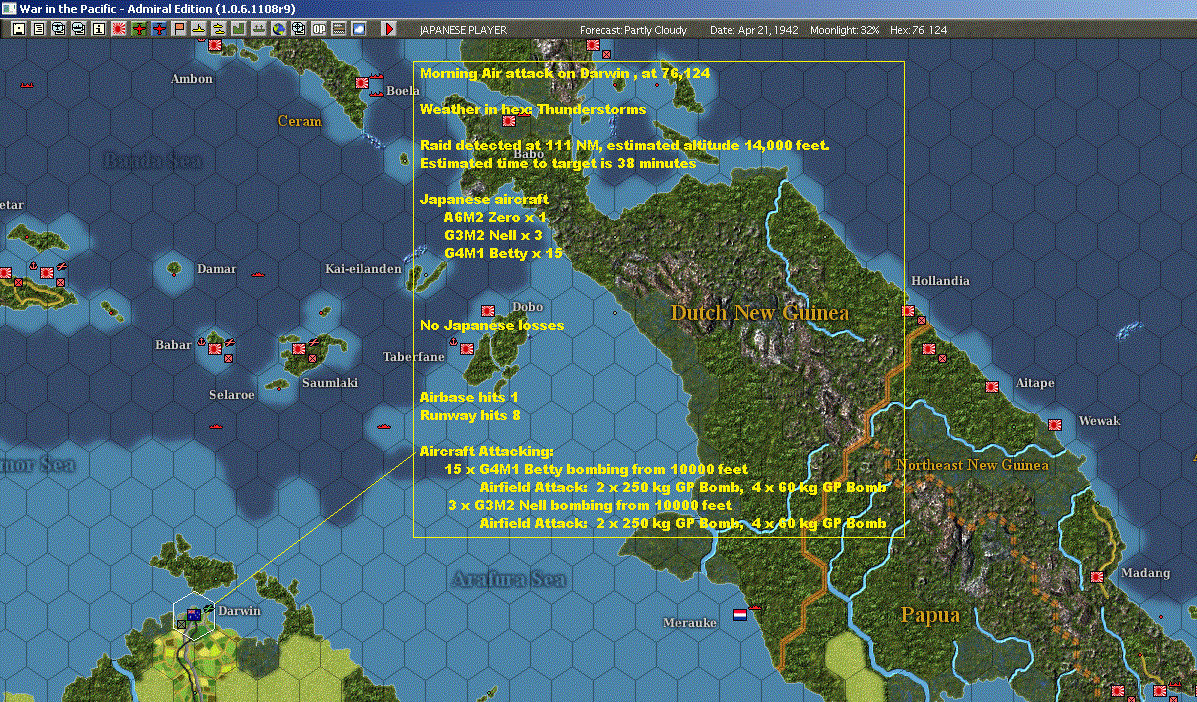The width and height of the screenshot is (1197, 702).
Task: Click red task force ship south of Taberfane
Action: point(384,426)
